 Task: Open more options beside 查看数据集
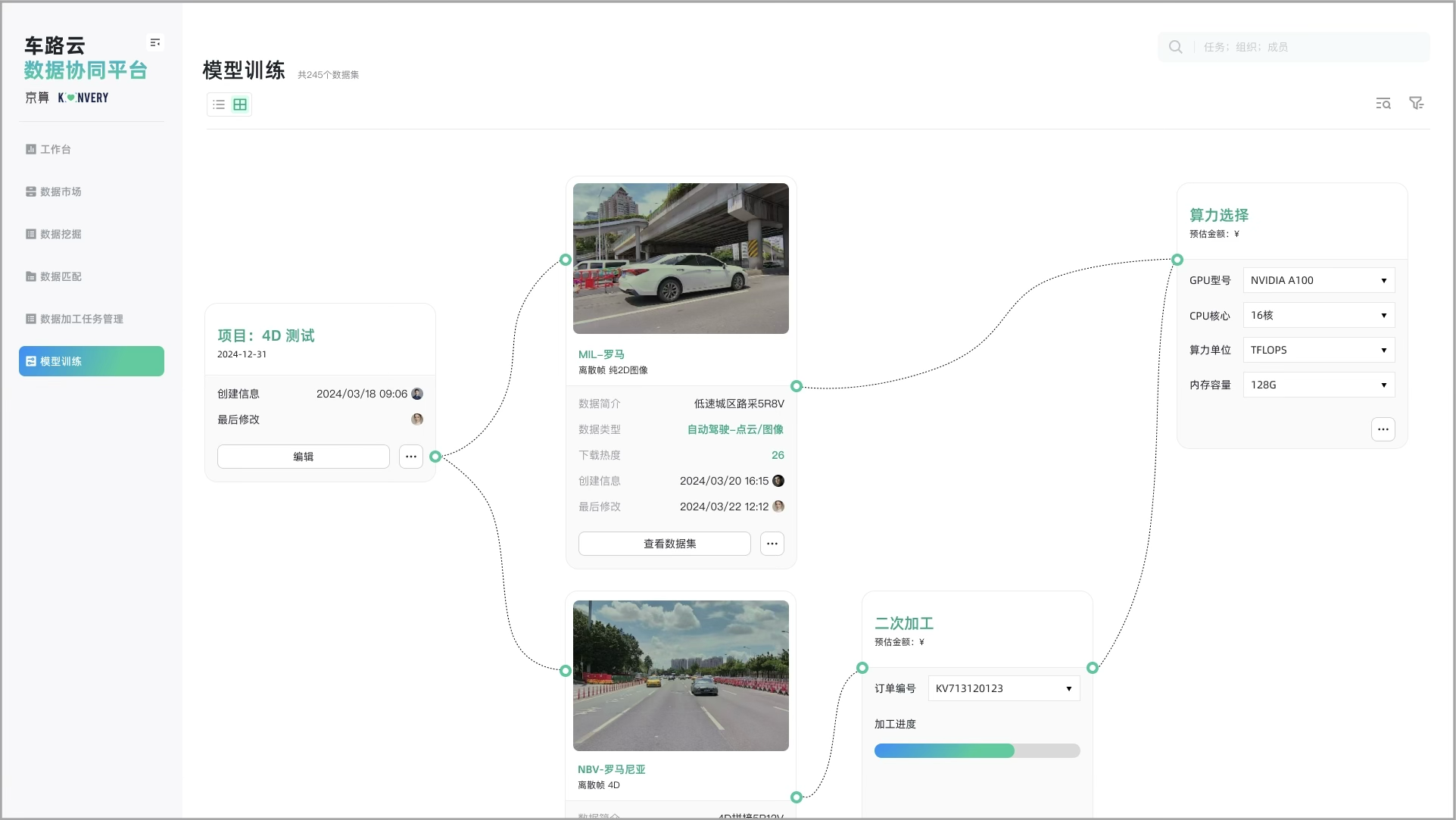[772, 544]
